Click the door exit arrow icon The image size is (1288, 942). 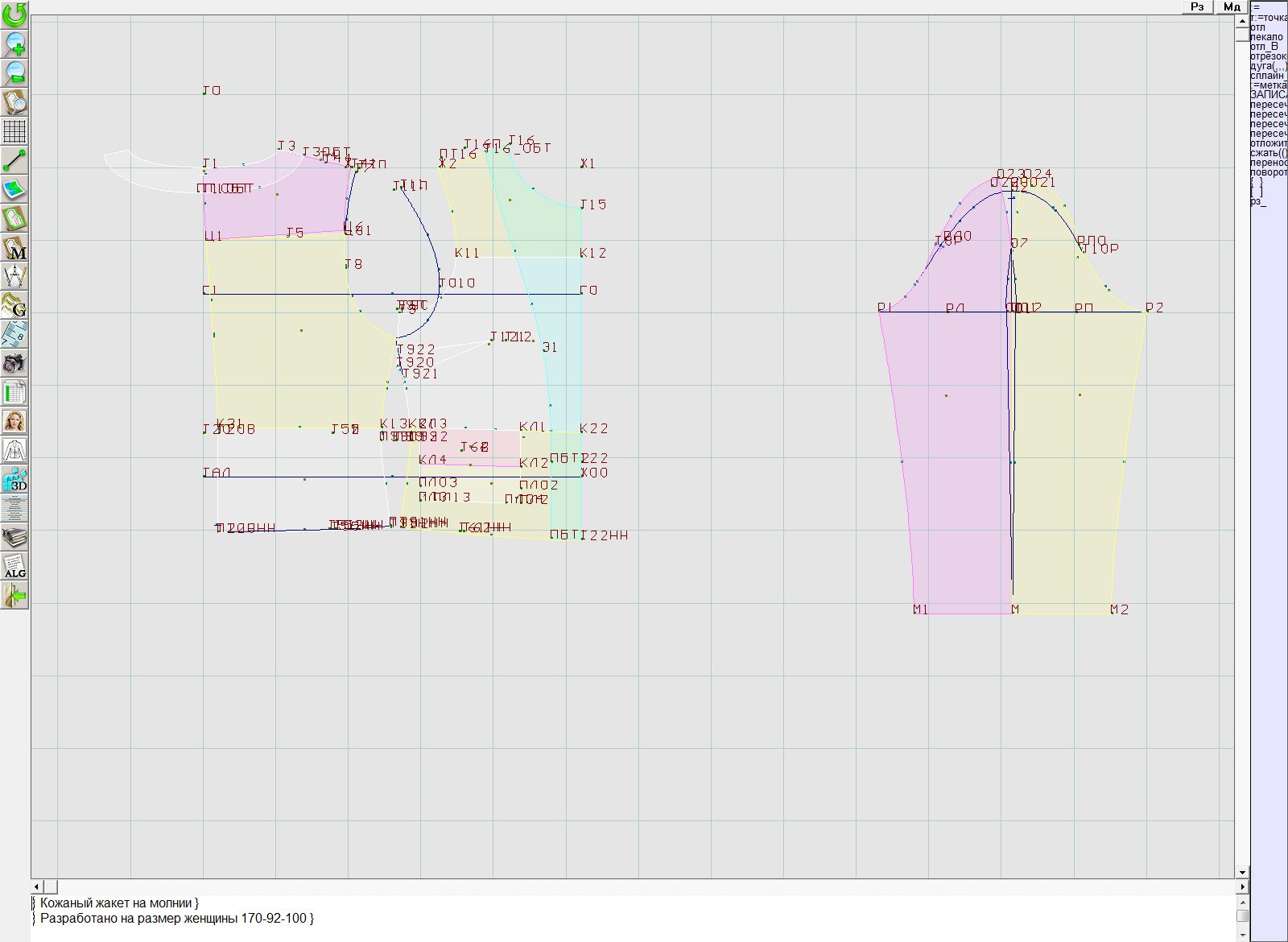(14, 595)
